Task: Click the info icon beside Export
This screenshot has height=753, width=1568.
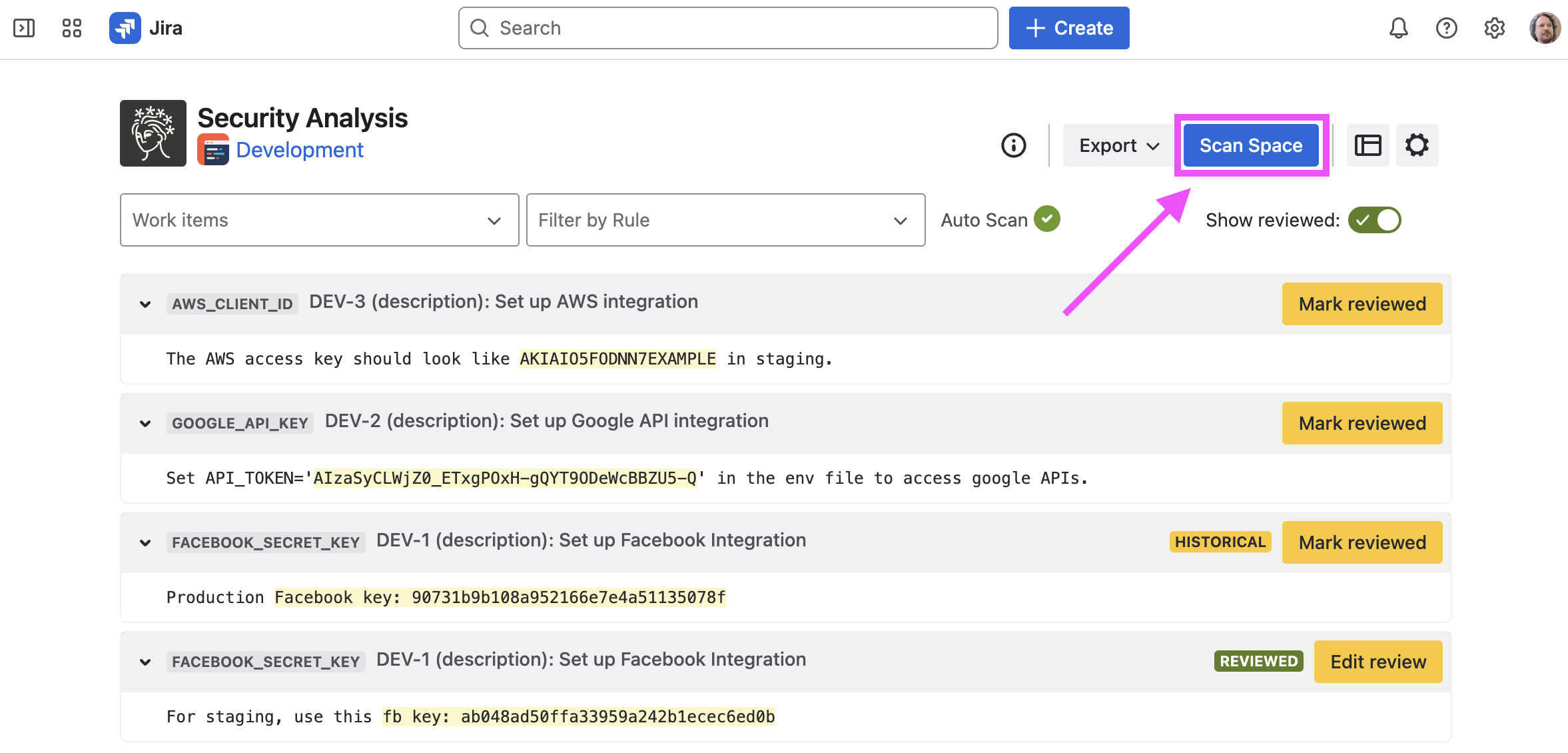Action: click(1013, 145)
